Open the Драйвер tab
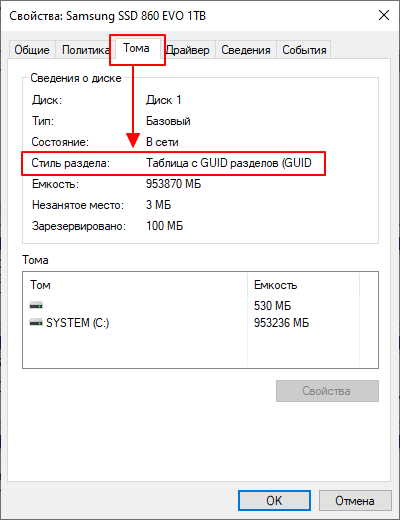Viewport: 400px width, 520px height. coord(188,50)
